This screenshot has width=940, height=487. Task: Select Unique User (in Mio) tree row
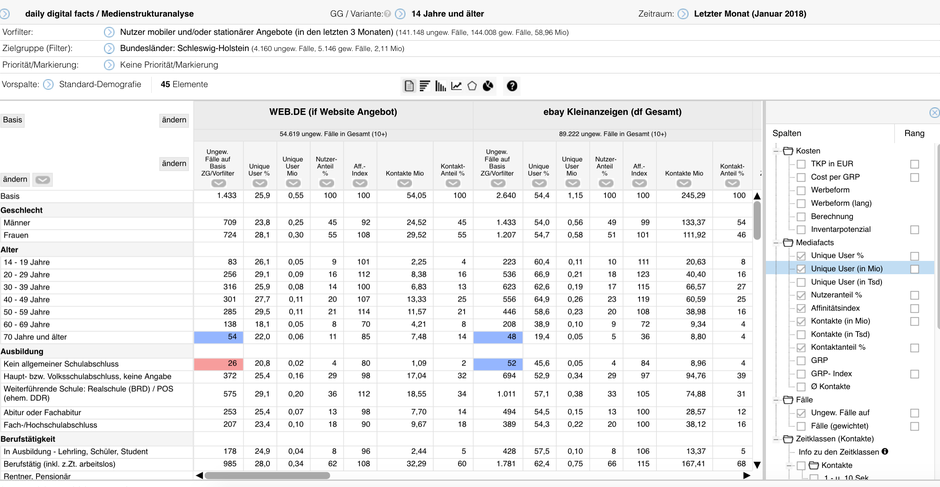click(x=850, y=269)
